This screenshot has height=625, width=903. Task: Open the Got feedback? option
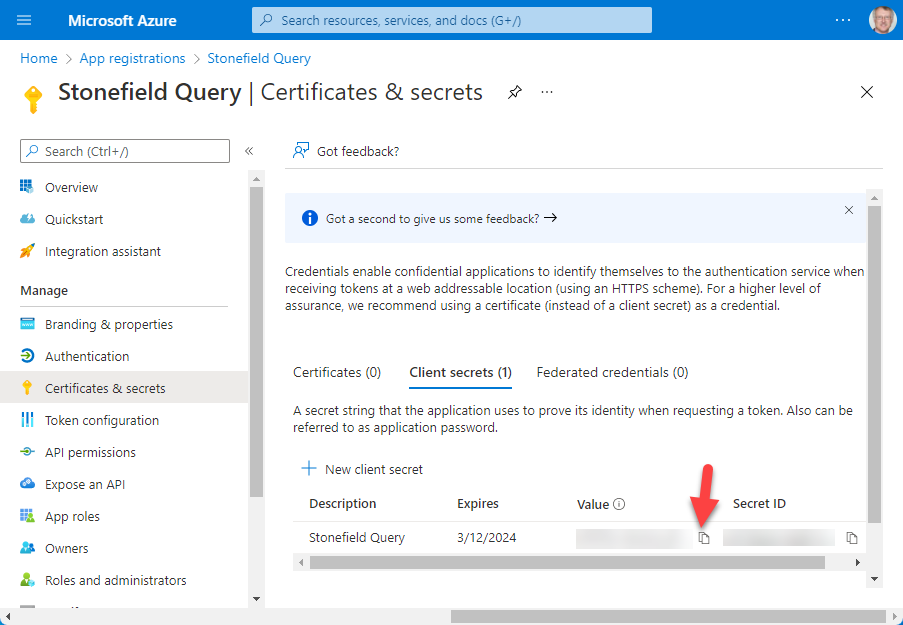pos(346,151)
